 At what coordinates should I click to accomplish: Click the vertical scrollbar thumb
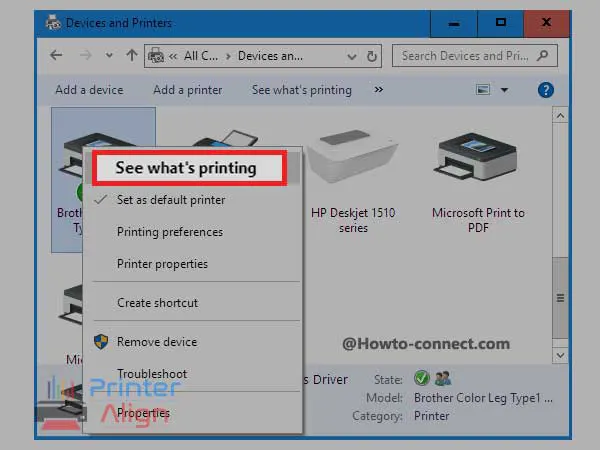coord(560,298)
